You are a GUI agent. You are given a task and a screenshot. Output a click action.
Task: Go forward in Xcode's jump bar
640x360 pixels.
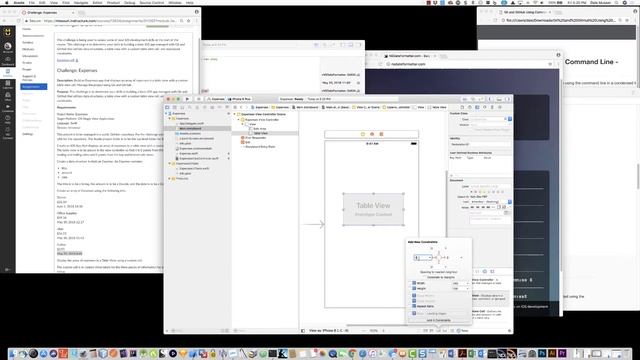[x=246, y=107]
